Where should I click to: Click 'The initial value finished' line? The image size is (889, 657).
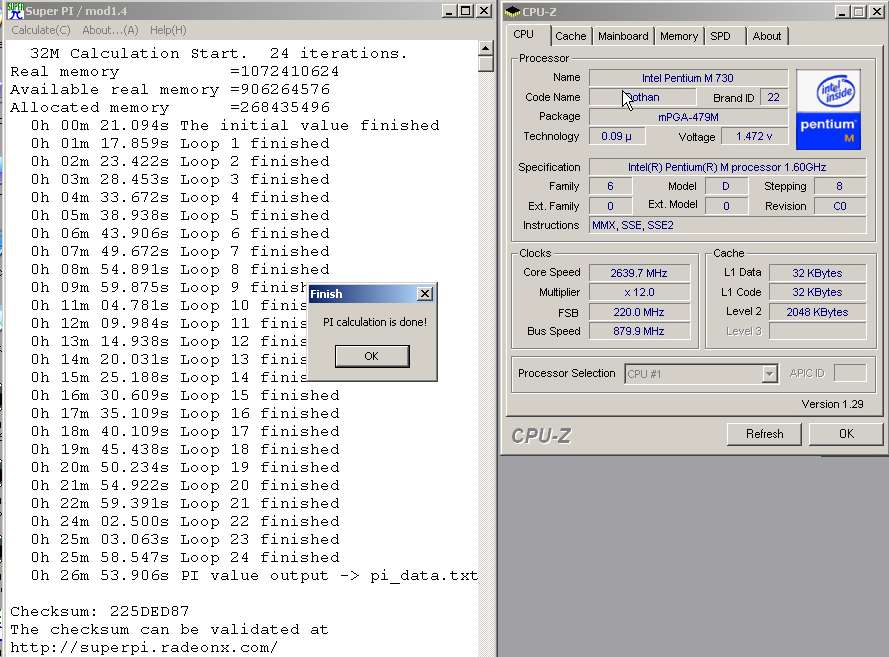(x=235, y=125)
